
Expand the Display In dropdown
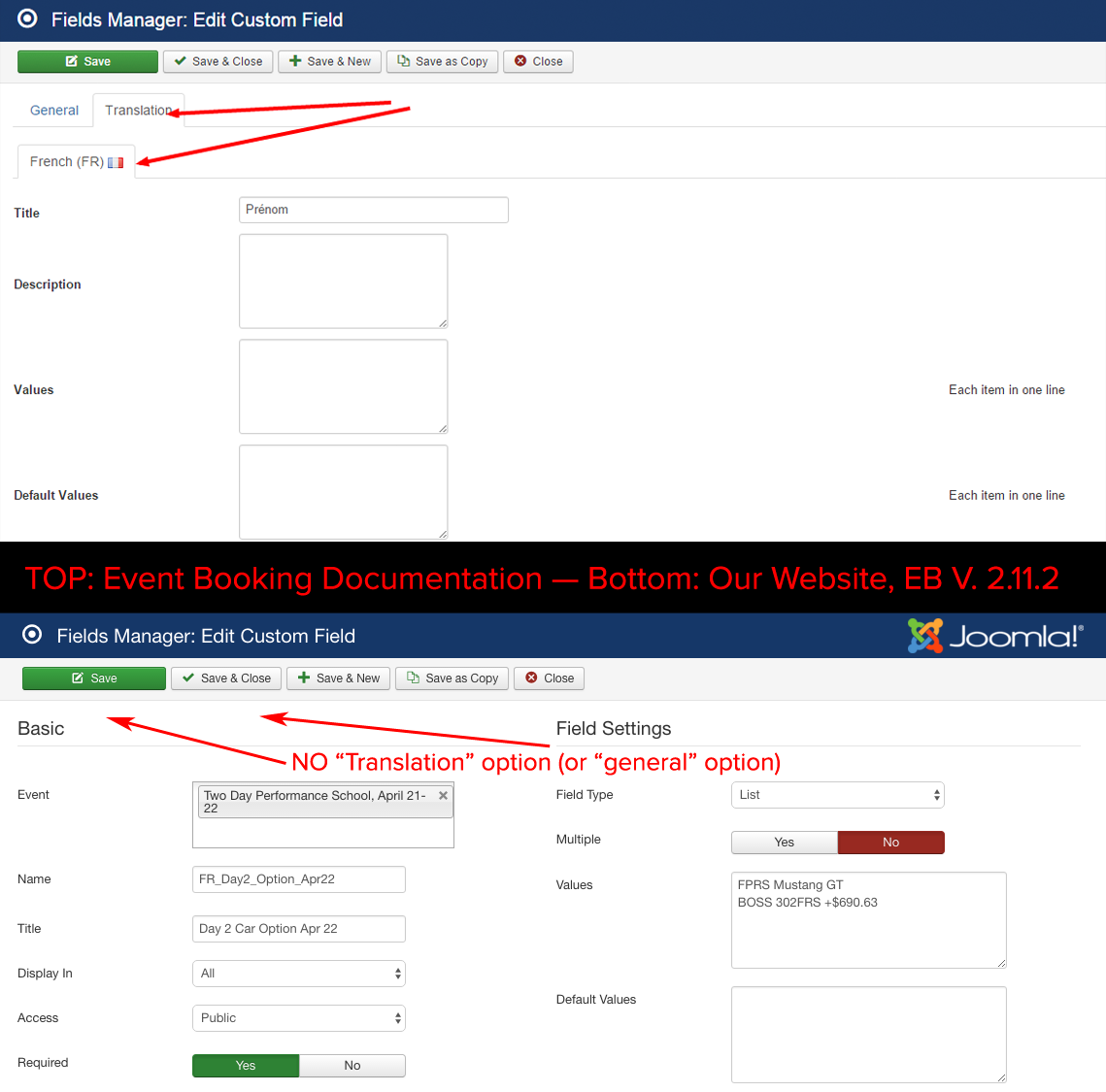pos(298,974)
